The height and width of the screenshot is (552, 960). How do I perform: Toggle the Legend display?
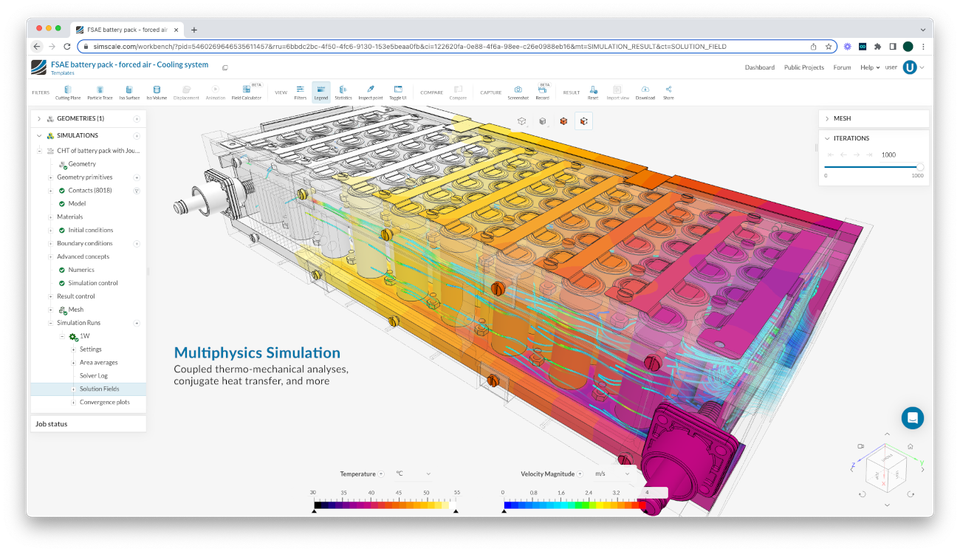click(321, 92)
